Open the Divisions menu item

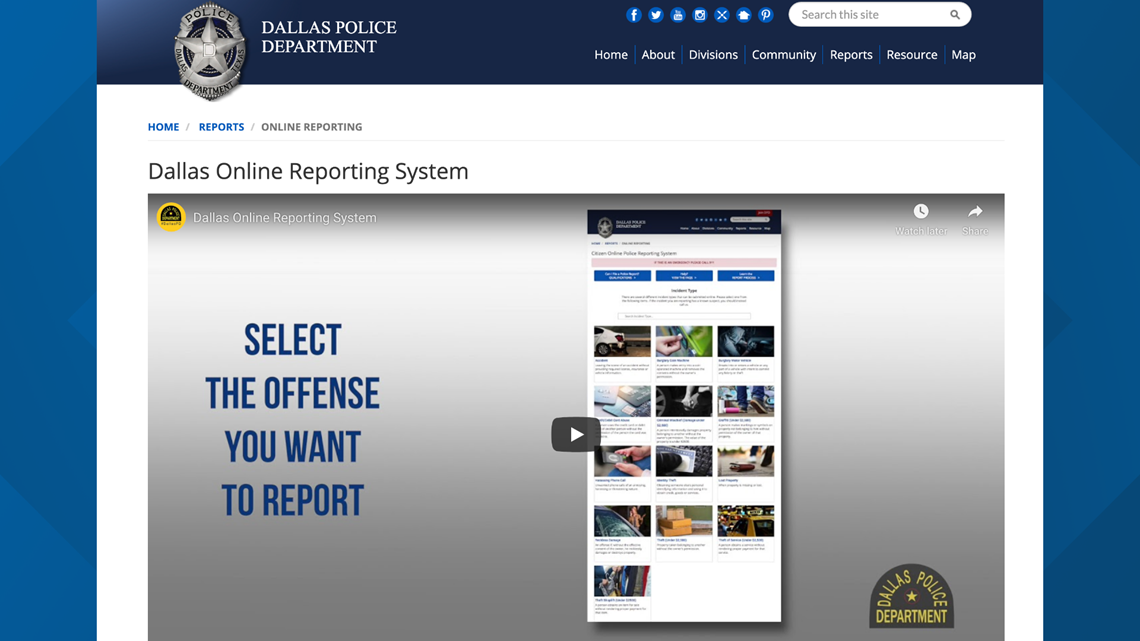[x=713, y=54]
